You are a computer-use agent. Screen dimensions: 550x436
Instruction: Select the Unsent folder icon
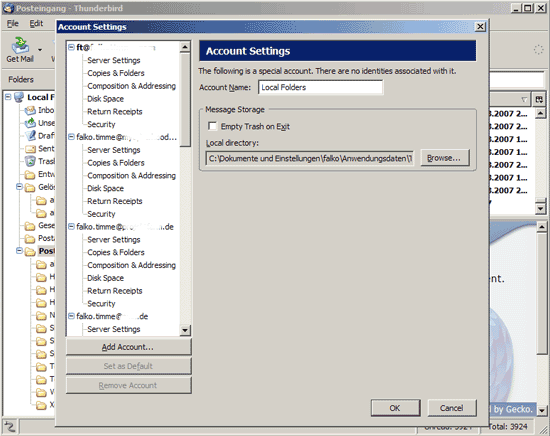pos(30,123)
